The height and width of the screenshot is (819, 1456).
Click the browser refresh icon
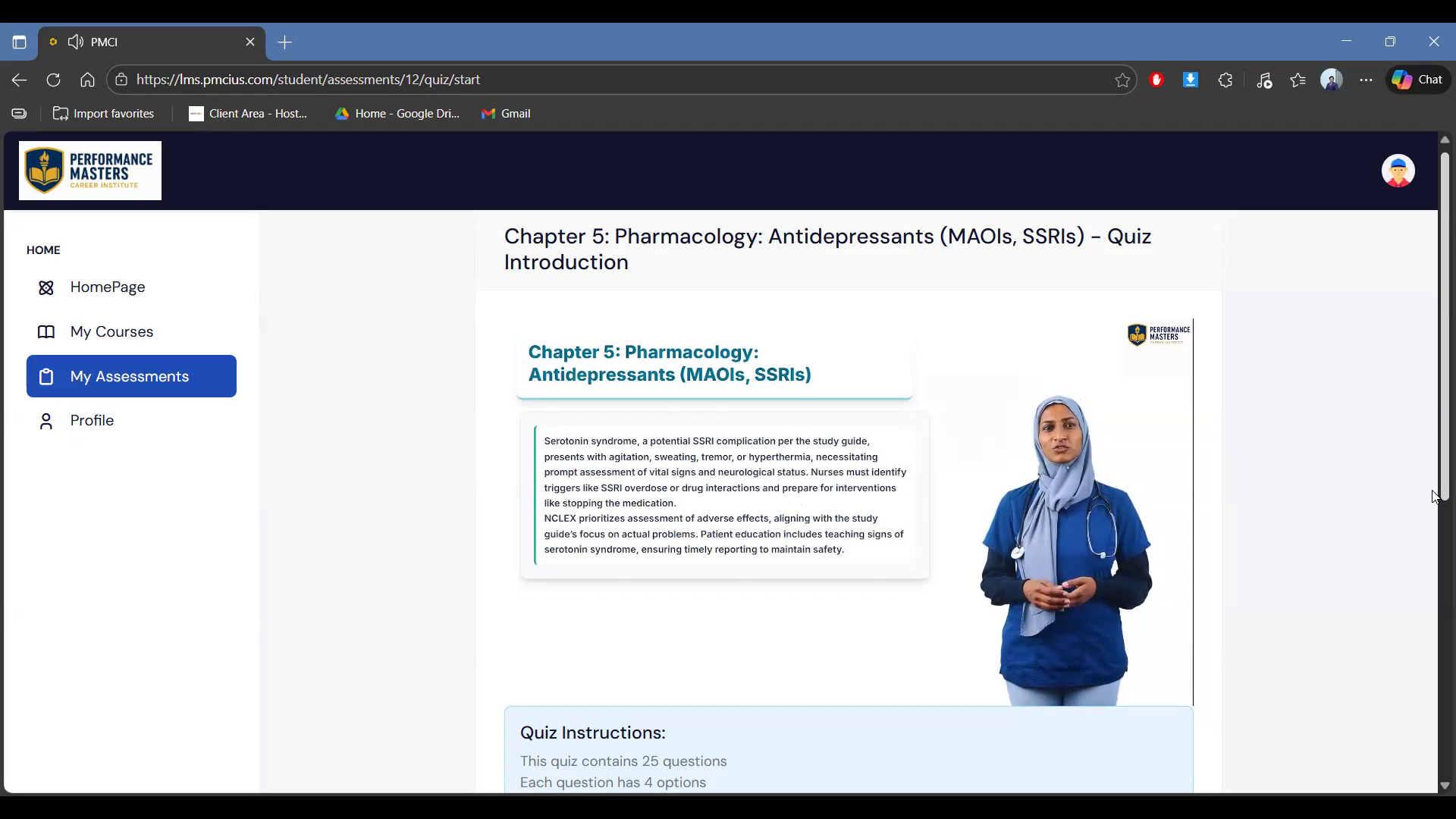click(53, 80)
